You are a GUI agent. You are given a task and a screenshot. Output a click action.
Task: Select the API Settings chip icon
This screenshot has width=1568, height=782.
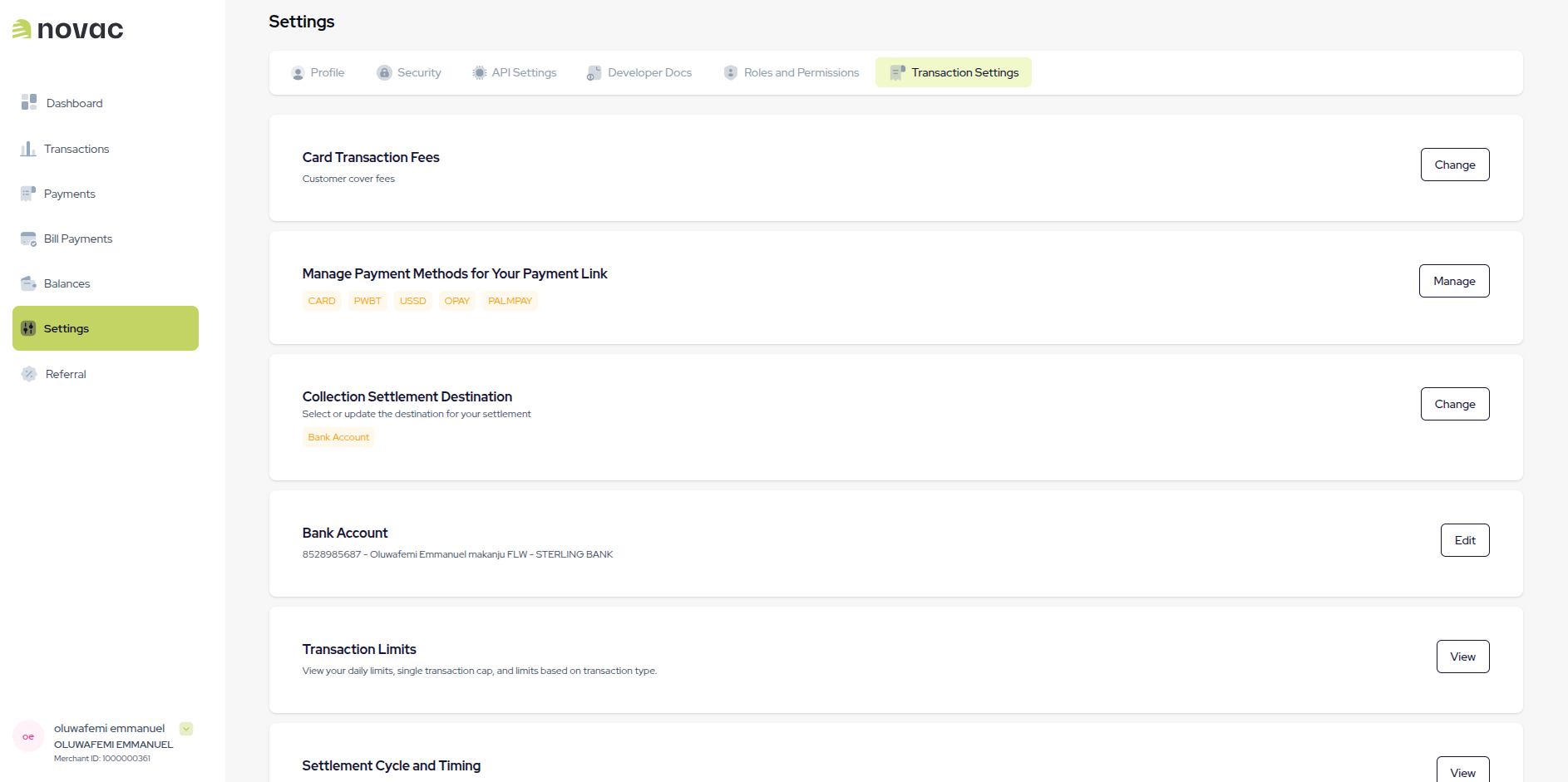(479, 73)
